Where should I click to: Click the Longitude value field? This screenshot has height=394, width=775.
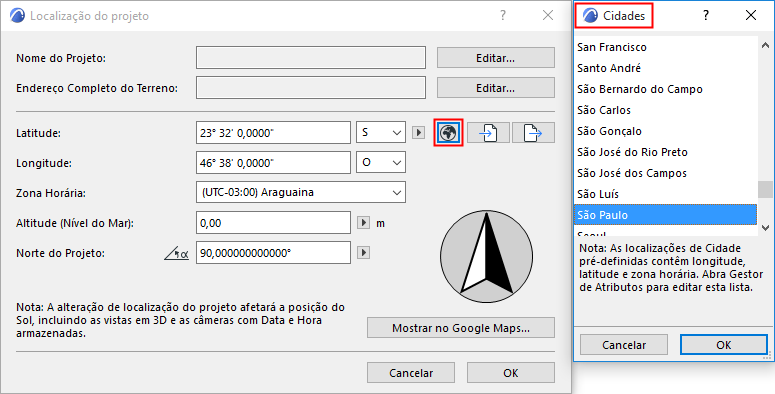pos(273,163)
